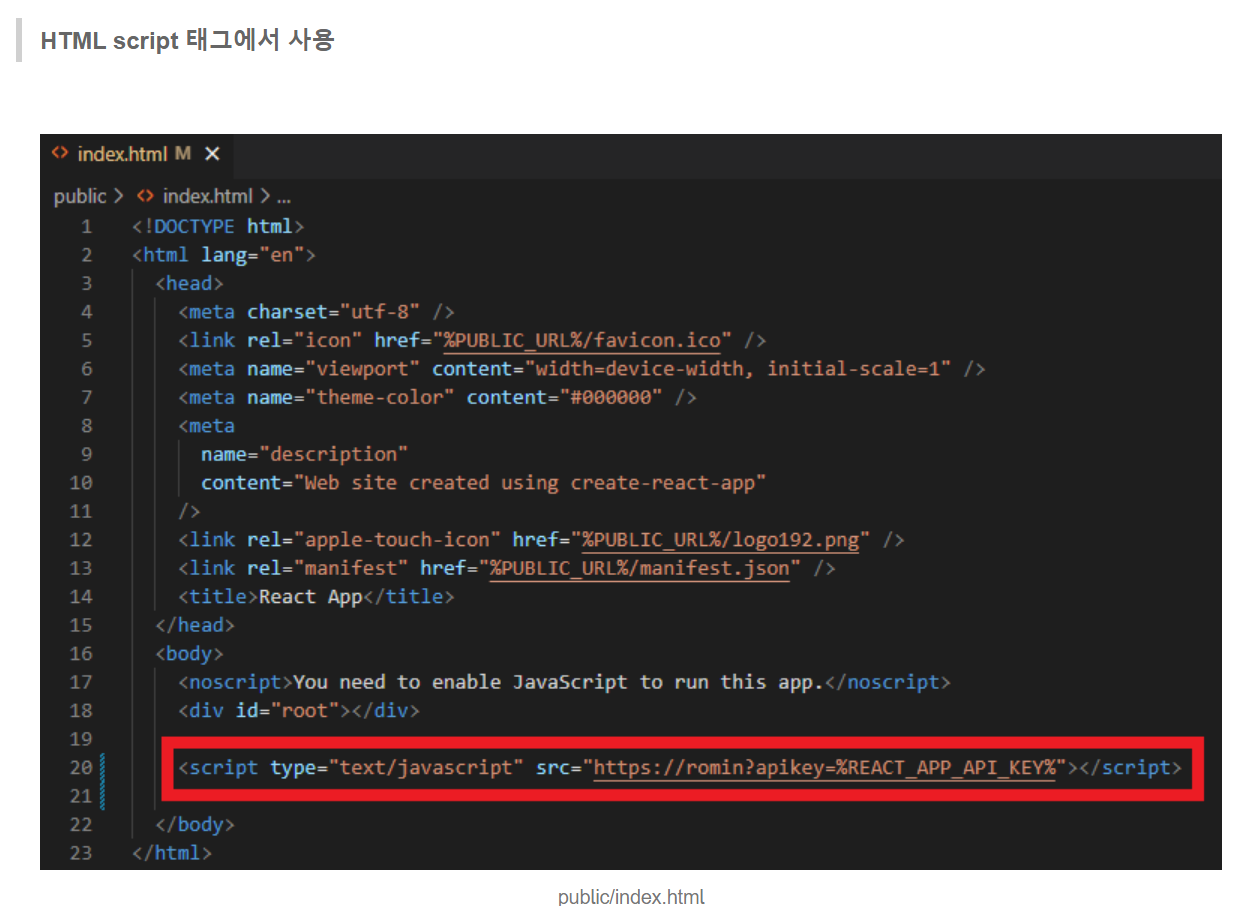Click the React App title tag
Image resolution: width=1236 pixels, height=906 pixels.
(x=317, y=597)
